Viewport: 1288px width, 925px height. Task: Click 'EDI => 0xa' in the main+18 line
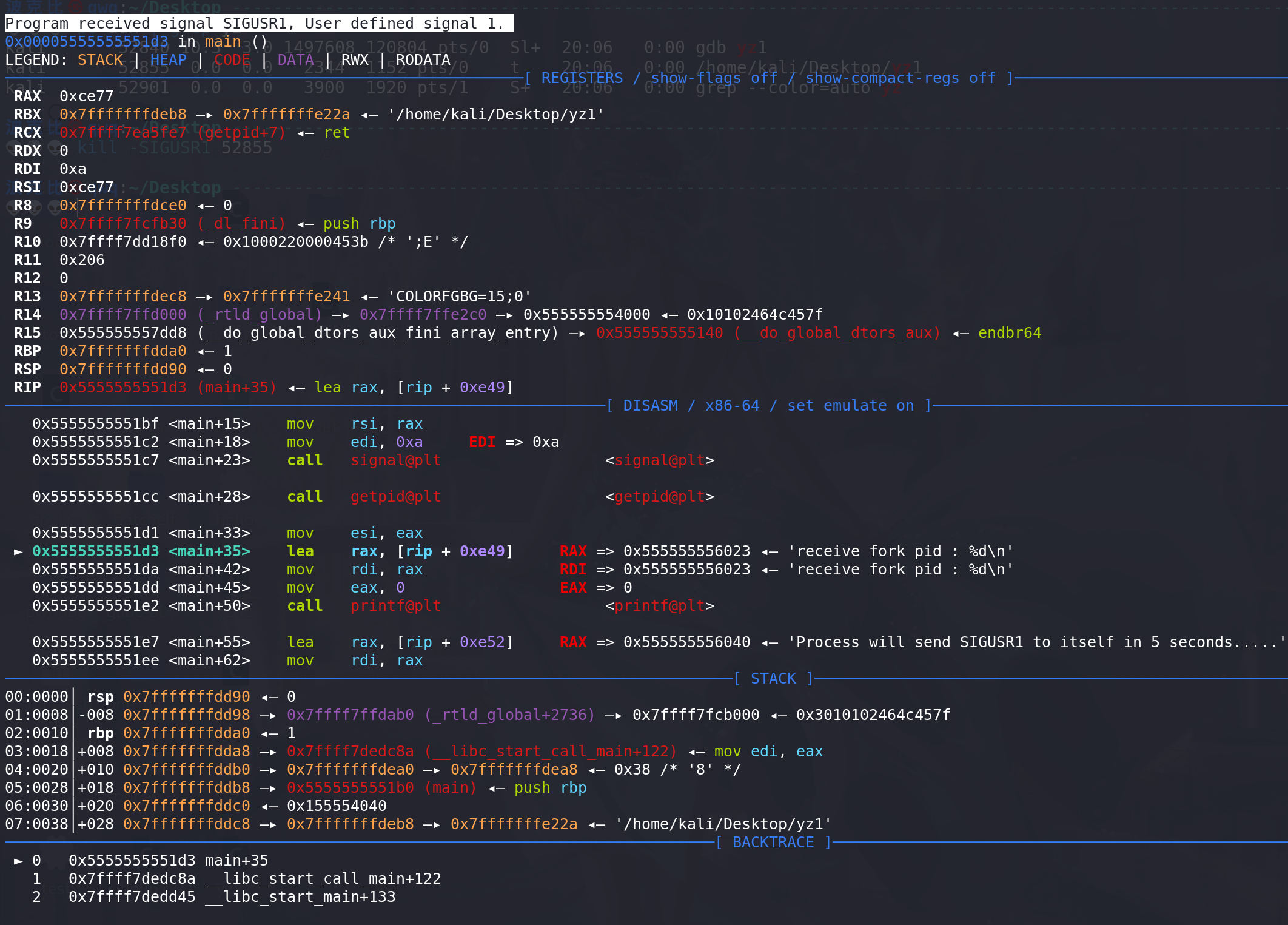pos(514,442)
